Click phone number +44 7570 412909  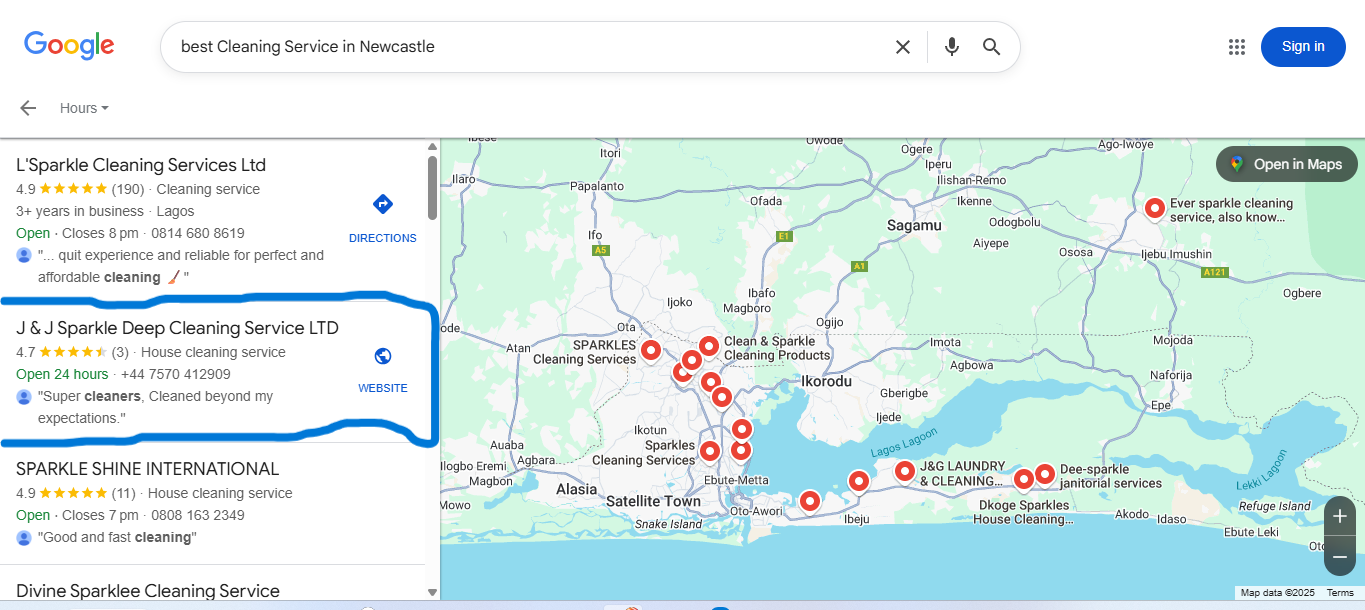176,374
